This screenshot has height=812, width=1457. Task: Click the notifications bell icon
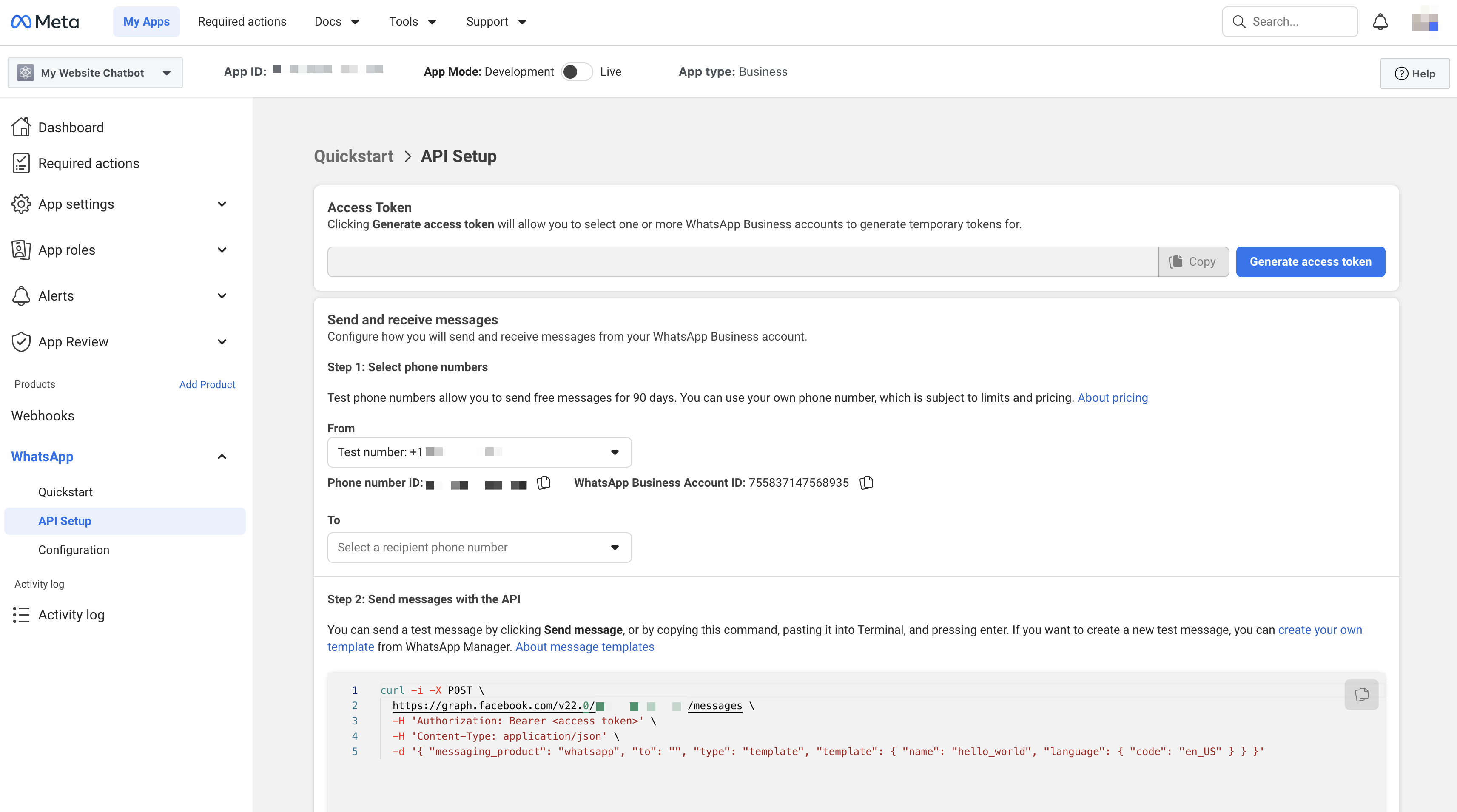(1380, 22)
